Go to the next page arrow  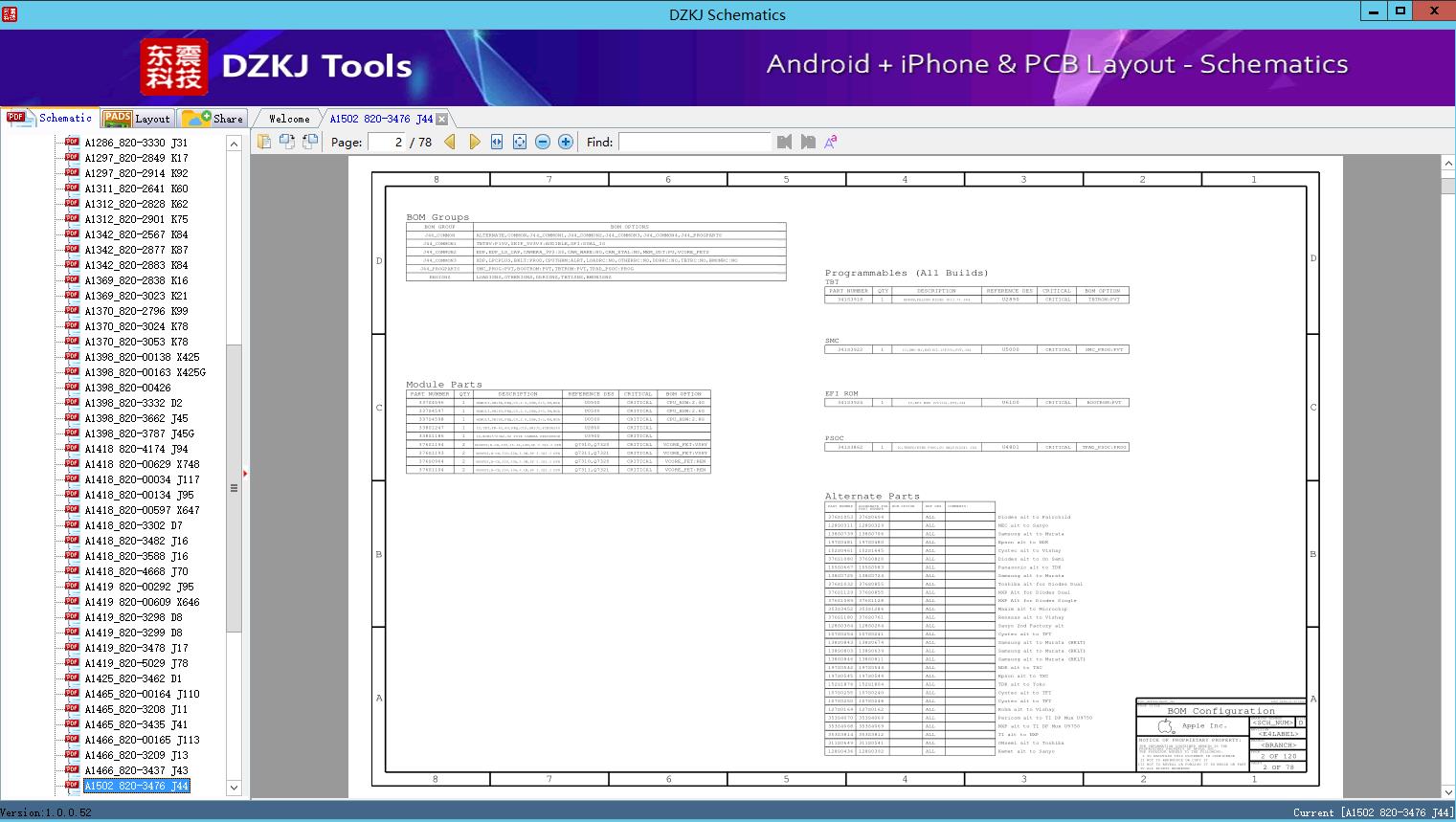tap(474, 142)
